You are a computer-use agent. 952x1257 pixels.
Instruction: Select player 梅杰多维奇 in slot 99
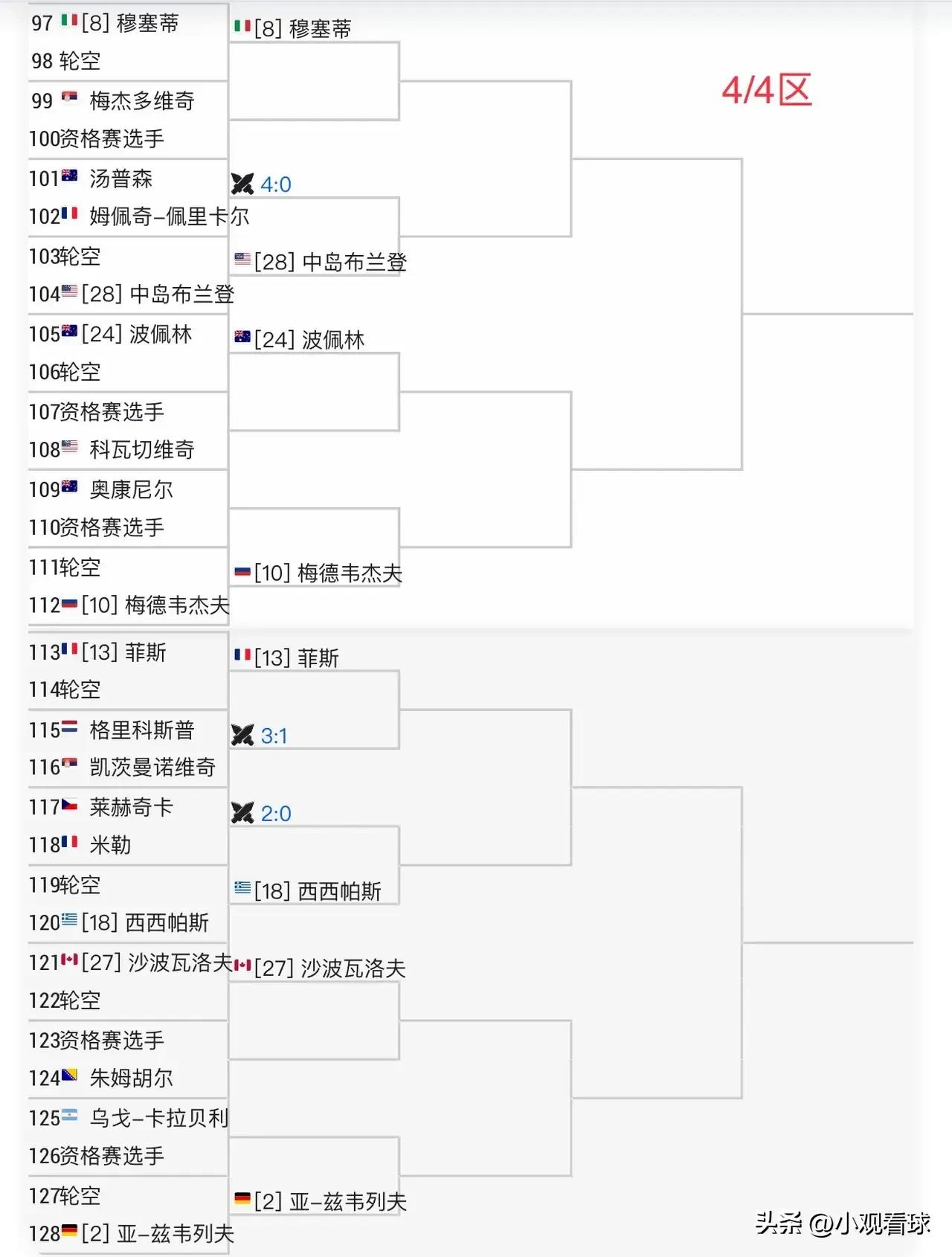click(142, 100)
